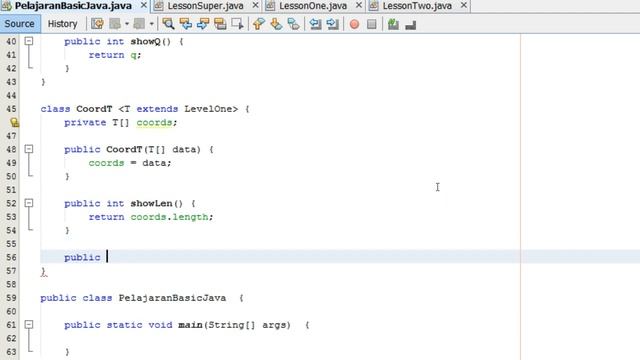Screen dimensions: 640x360
Task: Collapse the showLen method fold at line 52
Action: (29, 203)
